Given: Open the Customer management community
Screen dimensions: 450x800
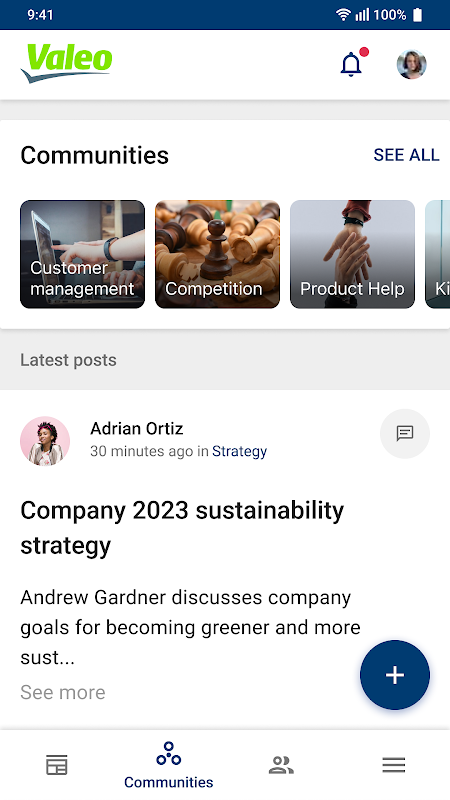Looking at the screenshot, I should [83, 254].
